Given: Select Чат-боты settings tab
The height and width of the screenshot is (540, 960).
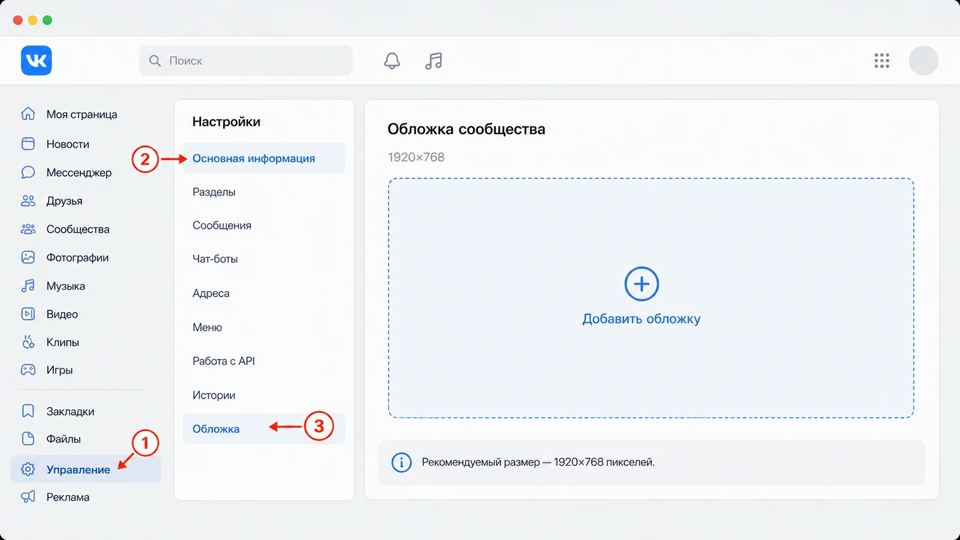Looking at the screenshot, I should pyautogui.click(x=215, y=259).
